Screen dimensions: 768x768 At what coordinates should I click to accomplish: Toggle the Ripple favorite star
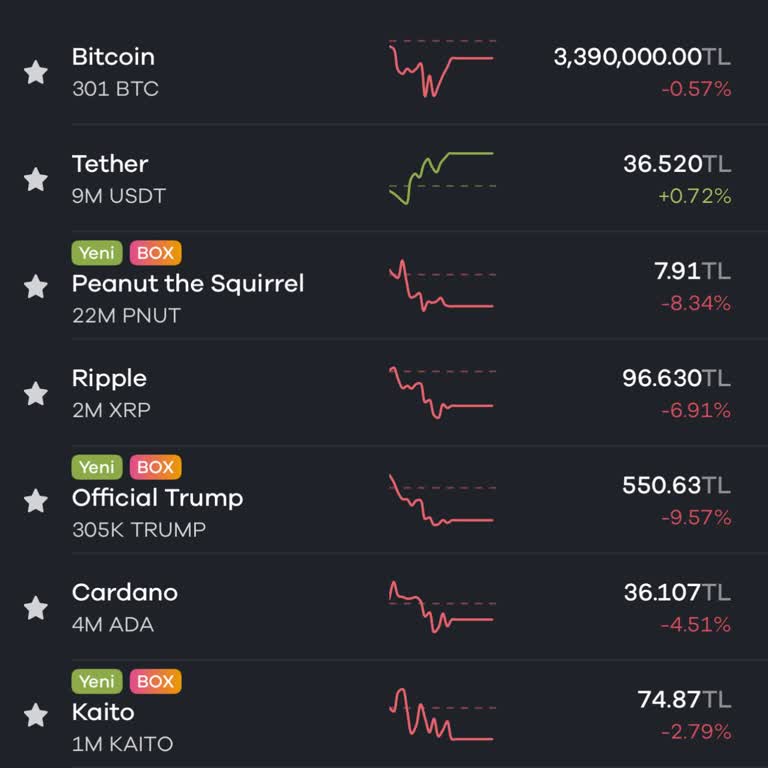(x=36, y=394)
